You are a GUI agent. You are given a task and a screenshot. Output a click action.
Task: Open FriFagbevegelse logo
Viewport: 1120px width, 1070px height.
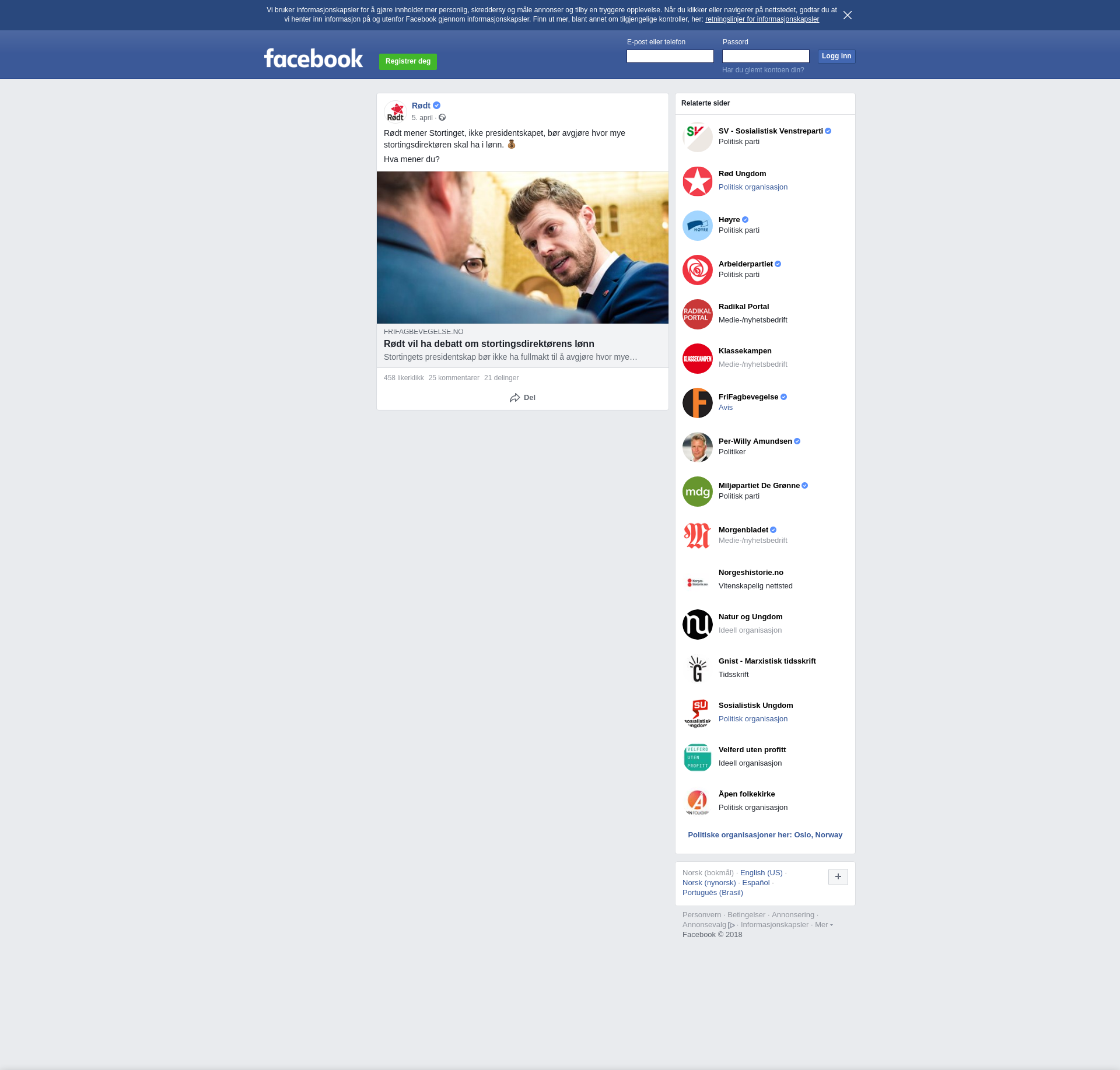(698, 403)
